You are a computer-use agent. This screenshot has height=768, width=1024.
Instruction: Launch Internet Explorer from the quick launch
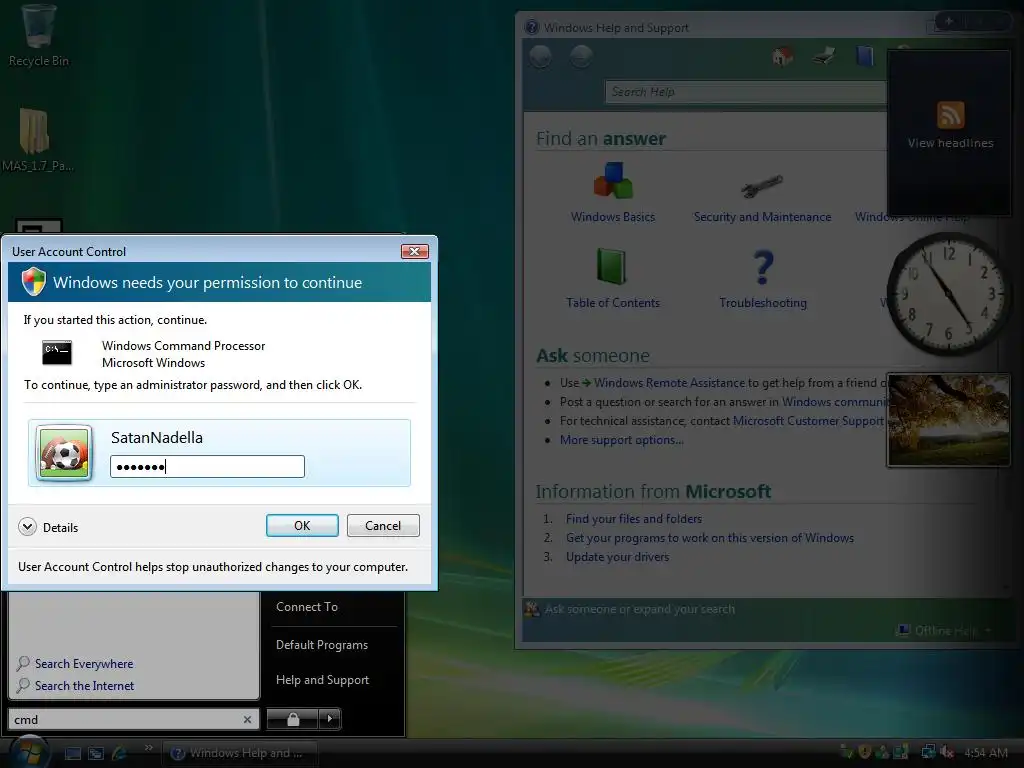pos(120,754)
